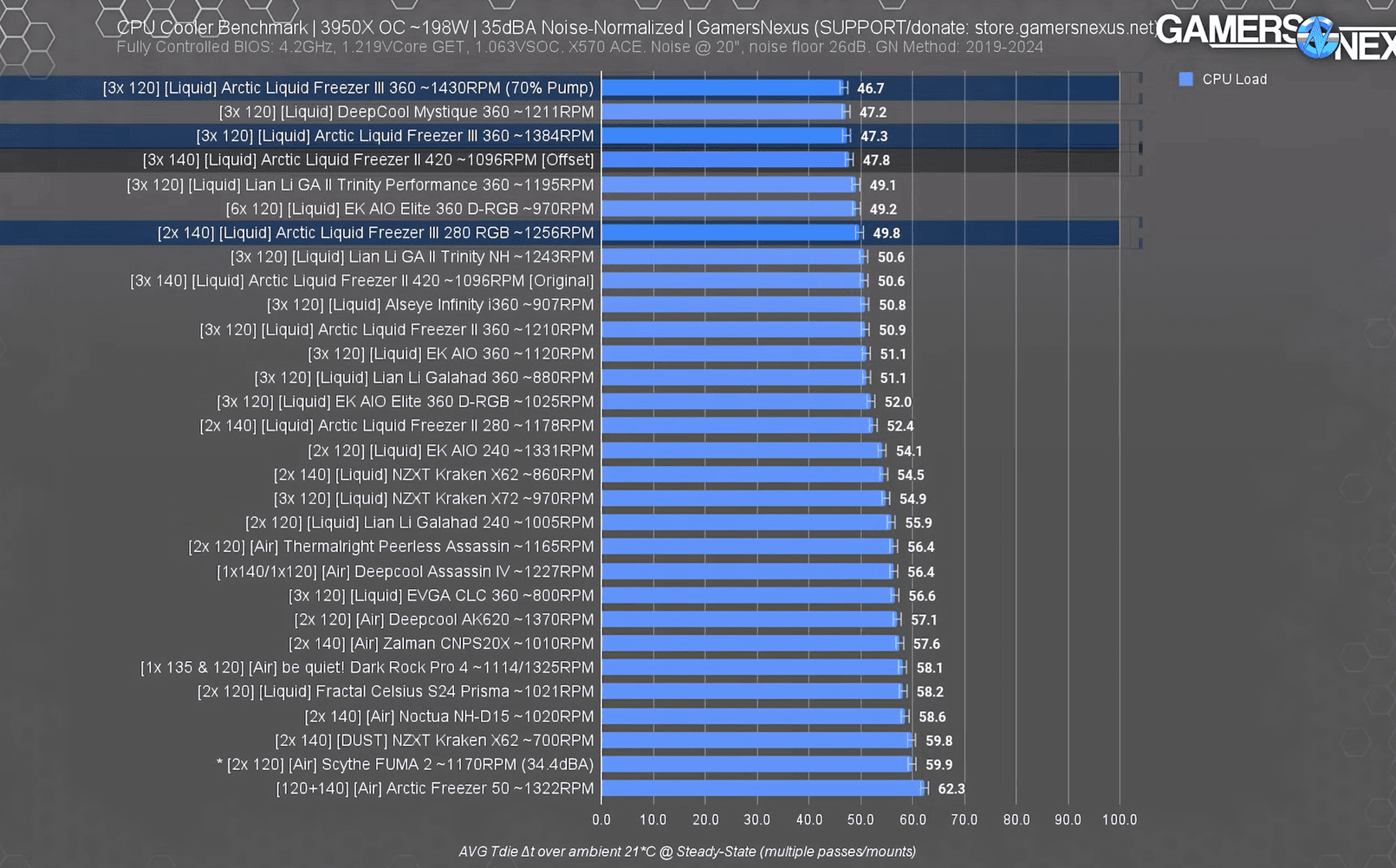Click the Scythe FUMA 2 ~1170RPM label

[406, 765]
